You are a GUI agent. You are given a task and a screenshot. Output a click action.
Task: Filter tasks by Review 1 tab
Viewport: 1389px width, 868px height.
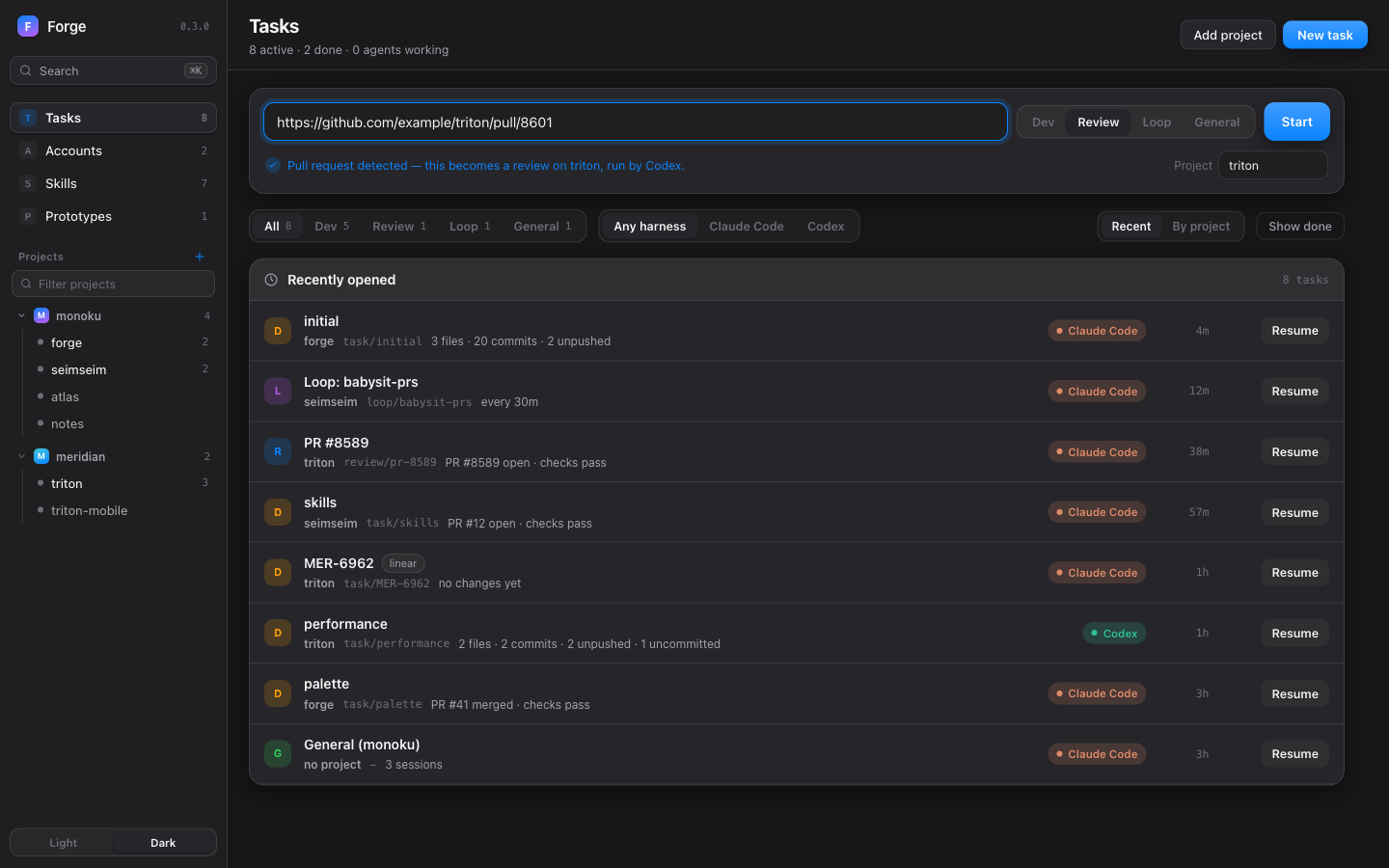pos(399,226)
